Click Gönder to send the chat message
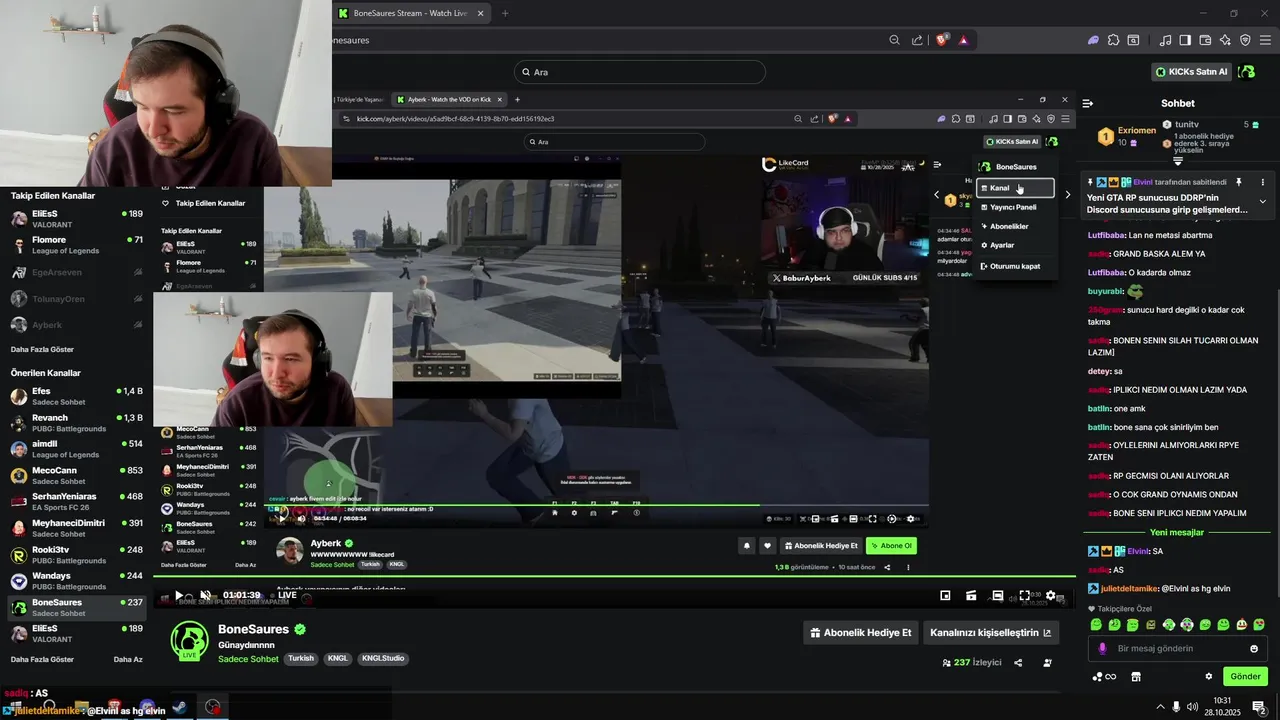The image size is (1280, 720). point(1245,676)
